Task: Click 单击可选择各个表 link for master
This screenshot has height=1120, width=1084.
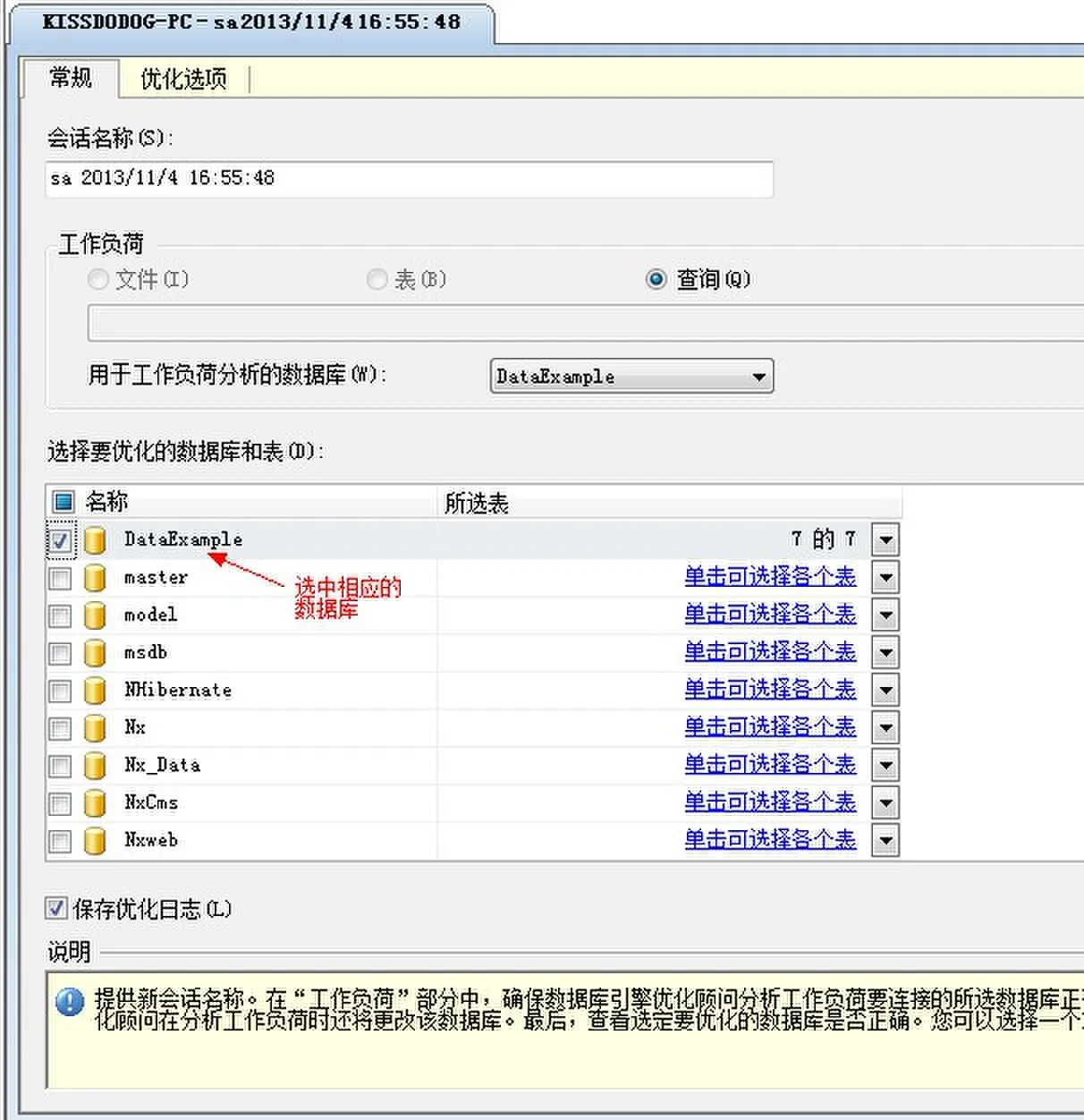Action: point(770,576)
